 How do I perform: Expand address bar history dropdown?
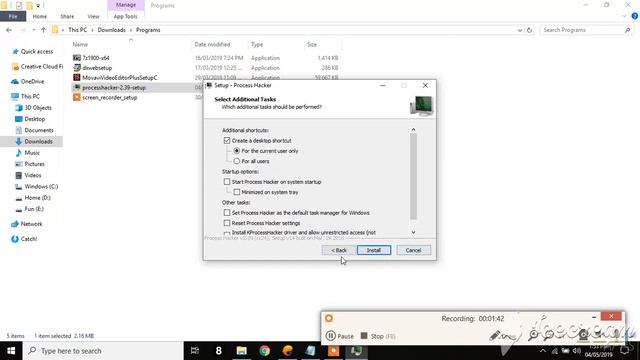[520, 30]
